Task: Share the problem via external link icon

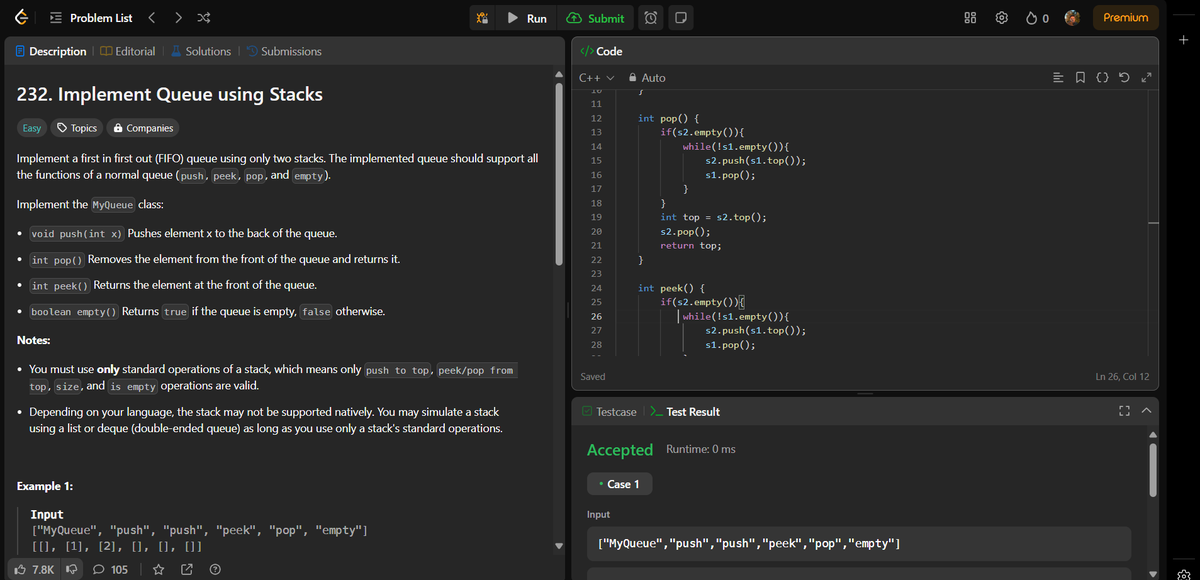Action: pyautogui.click(x=187, y=569)
